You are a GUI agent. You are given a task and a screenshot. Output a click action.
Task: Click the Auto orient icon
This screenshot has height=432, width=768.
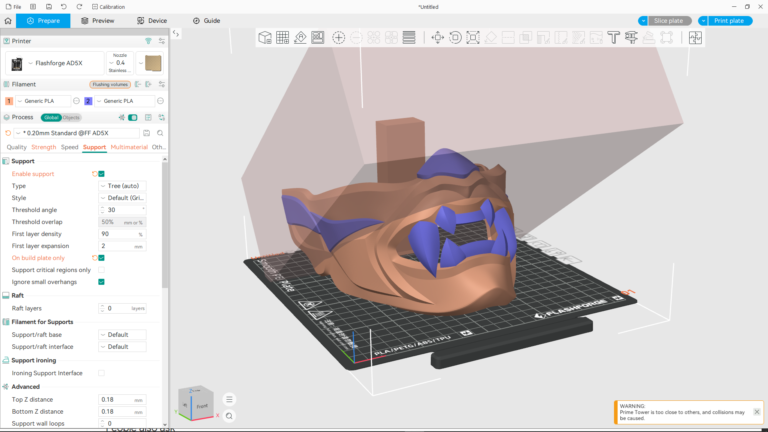pos(300,38)
